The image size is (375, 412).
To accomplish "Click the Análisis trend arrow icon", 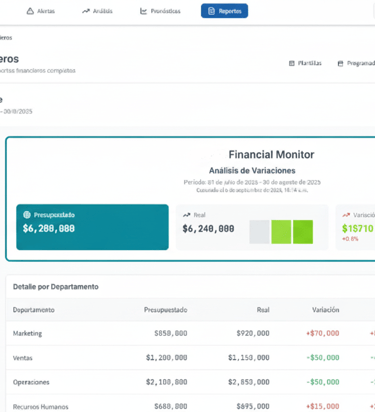I will coord(86,11).
